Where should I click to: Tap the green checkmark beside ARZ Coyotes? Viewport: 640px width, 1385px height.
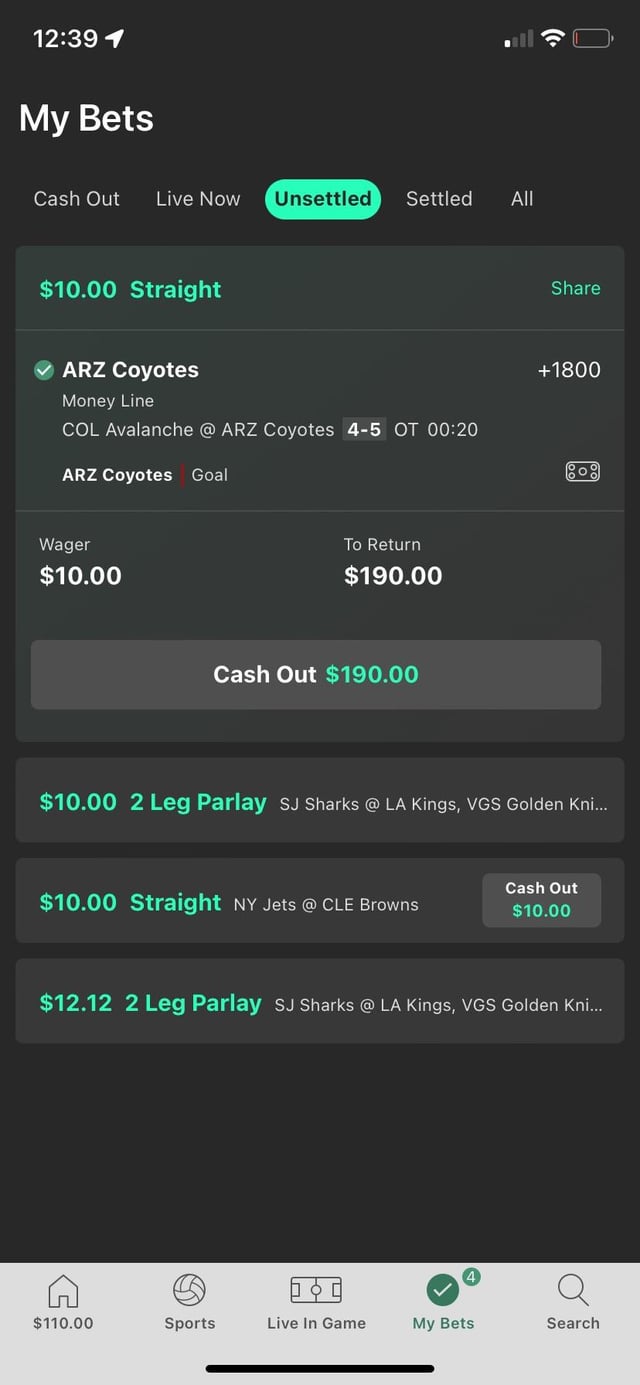tap(44, 370)
